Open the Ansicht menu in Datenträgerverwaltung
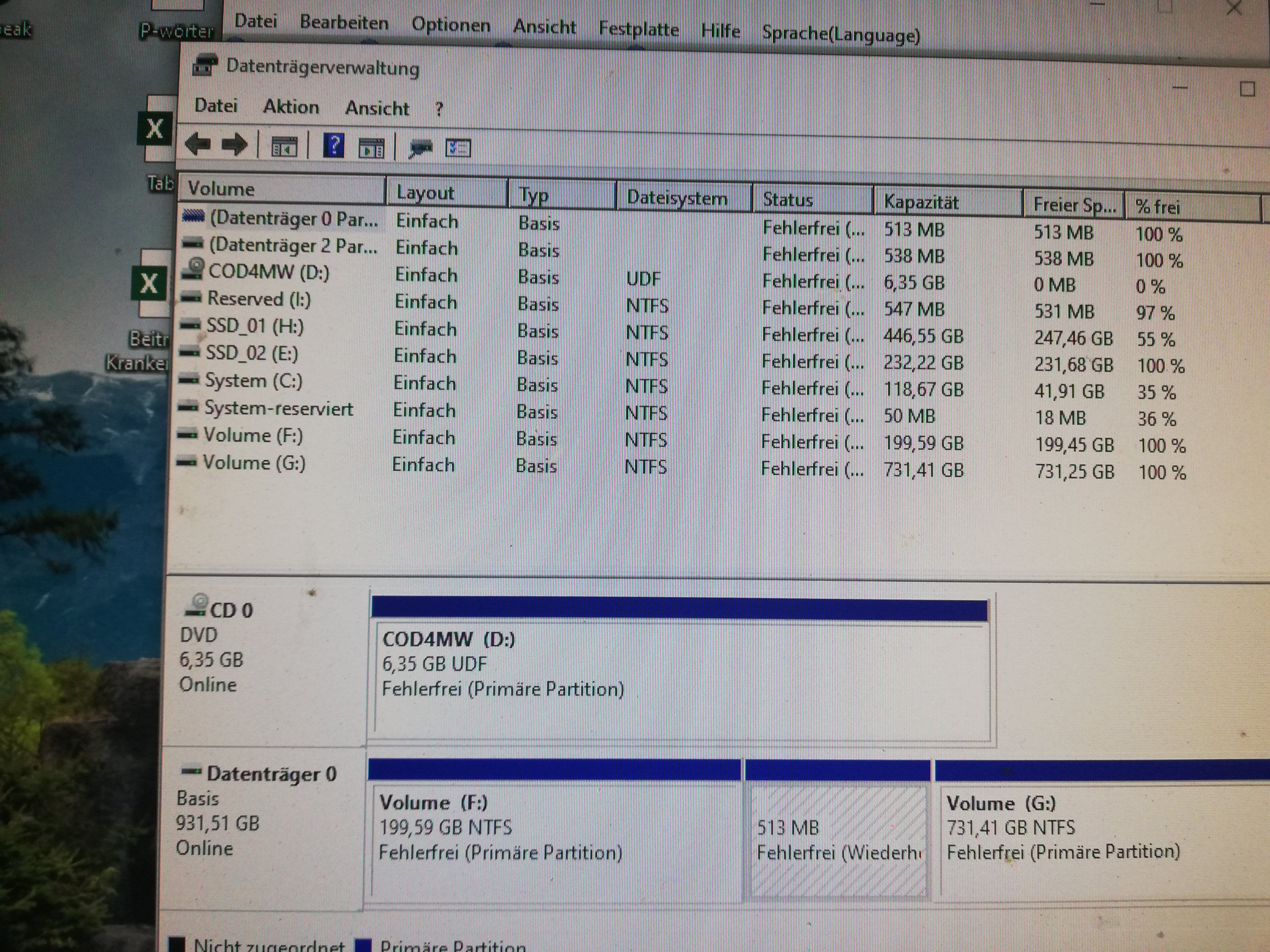Image resolution: width=1270 pixels, height=952 pixels. 377,108
